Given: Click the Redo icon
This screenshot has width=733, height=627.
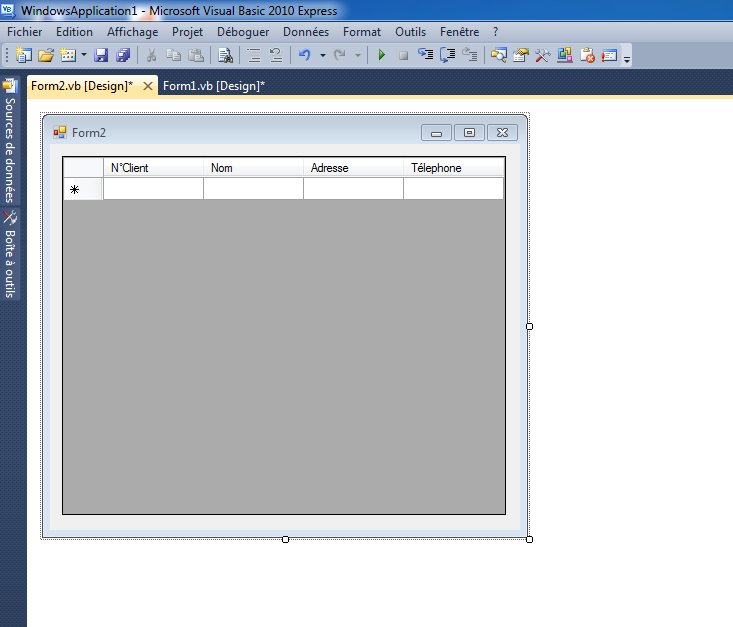Looking at the screenshot, I should coord(340,55).
